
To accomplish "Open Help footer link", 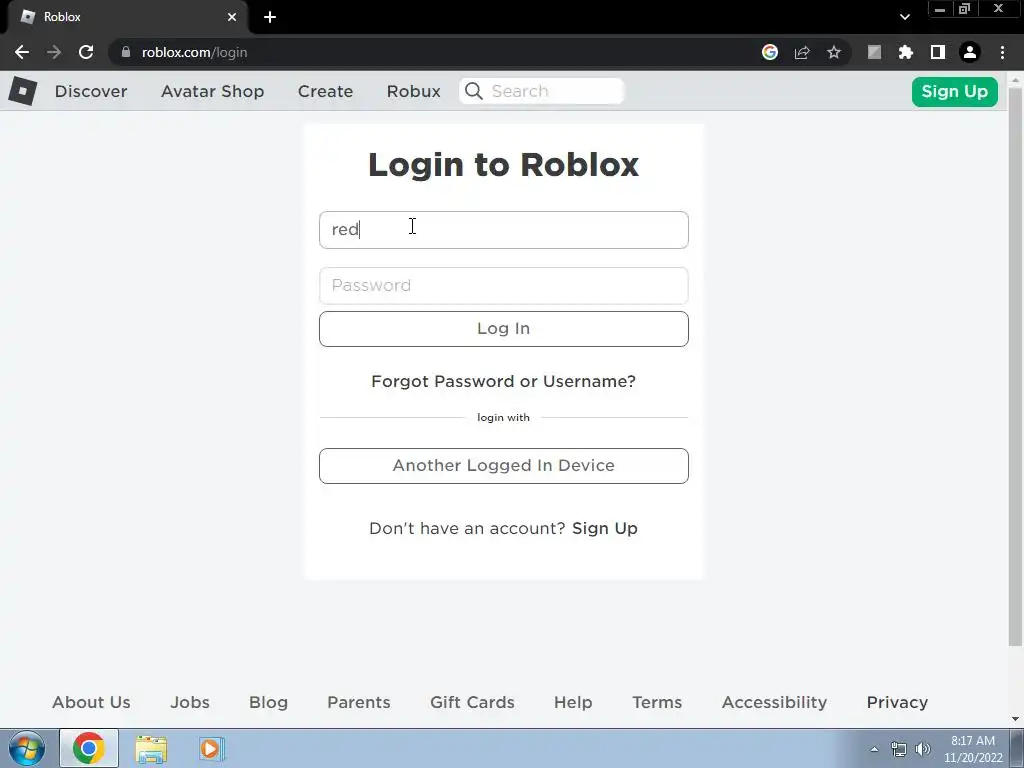I will pyautogui.click(x=573, y=702).
